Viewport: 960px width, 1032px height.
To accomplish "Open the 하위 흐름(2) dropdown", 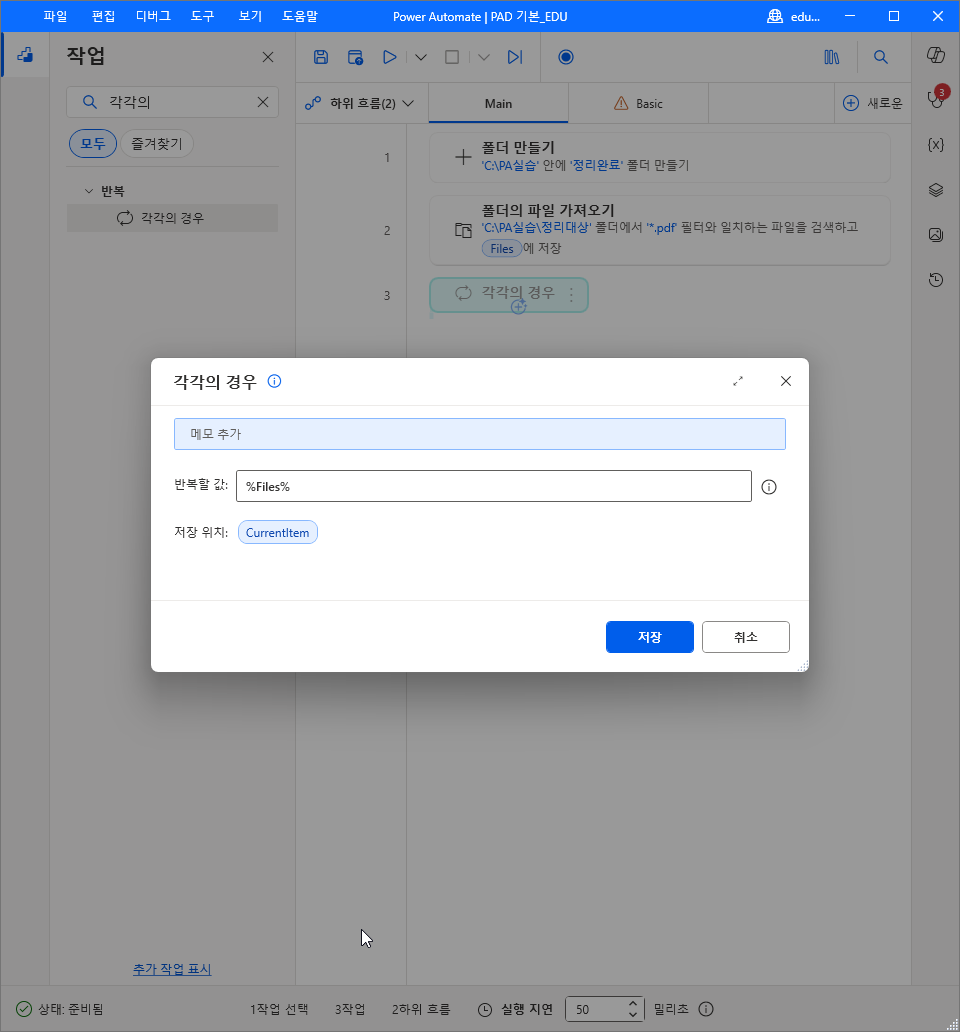I will [361, 103].
